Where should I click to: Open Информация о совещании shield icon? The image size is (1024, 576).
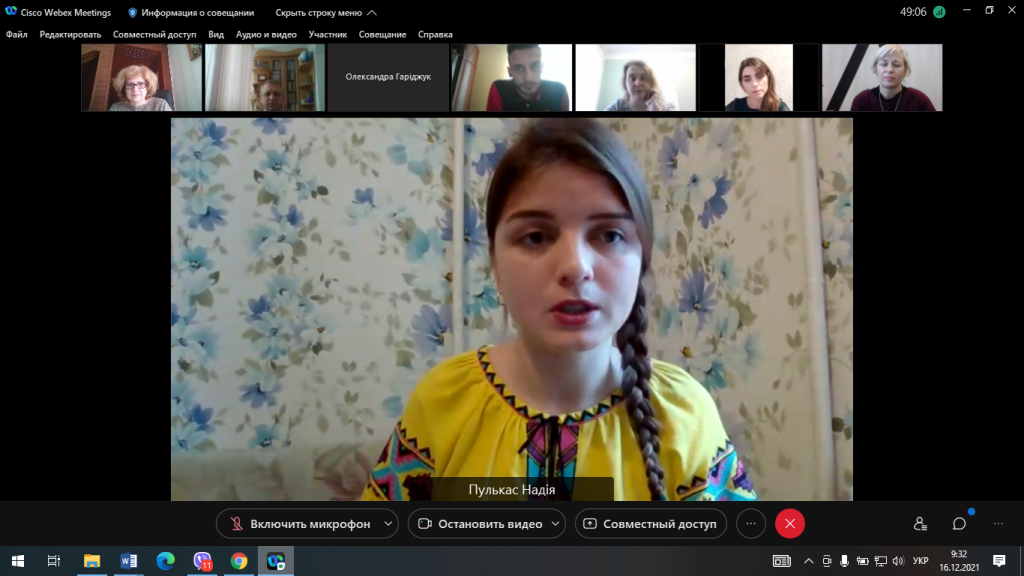133,12
